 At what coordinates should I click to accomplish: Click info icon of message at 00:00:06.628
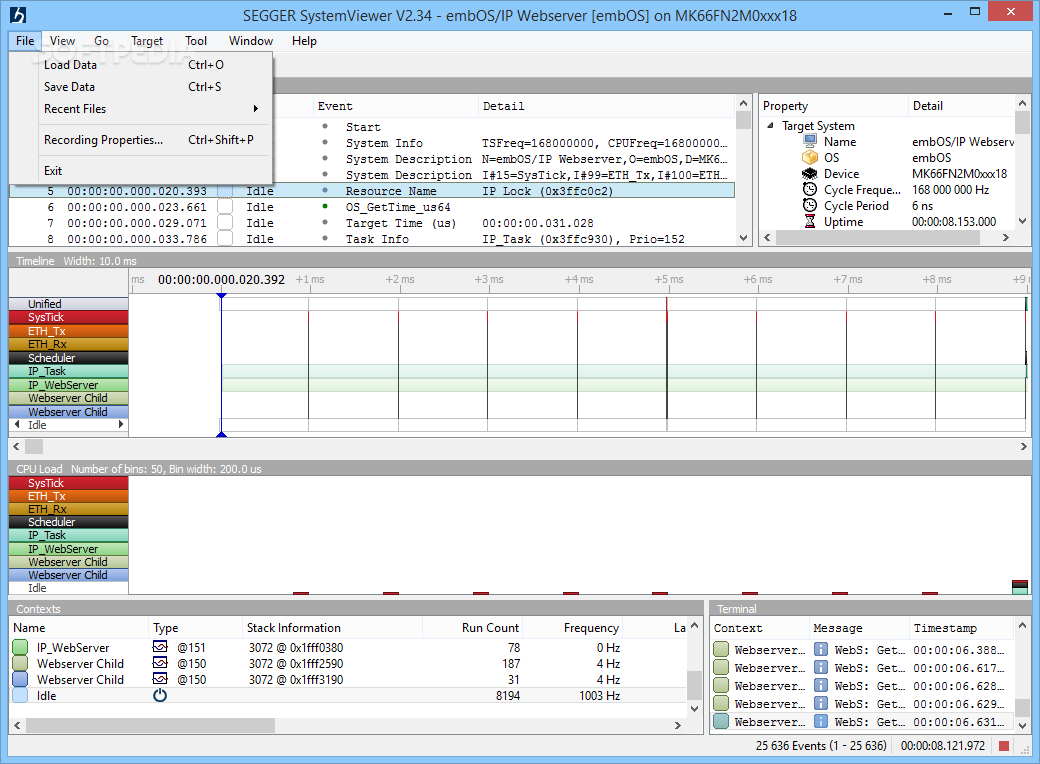coord(820,685)
